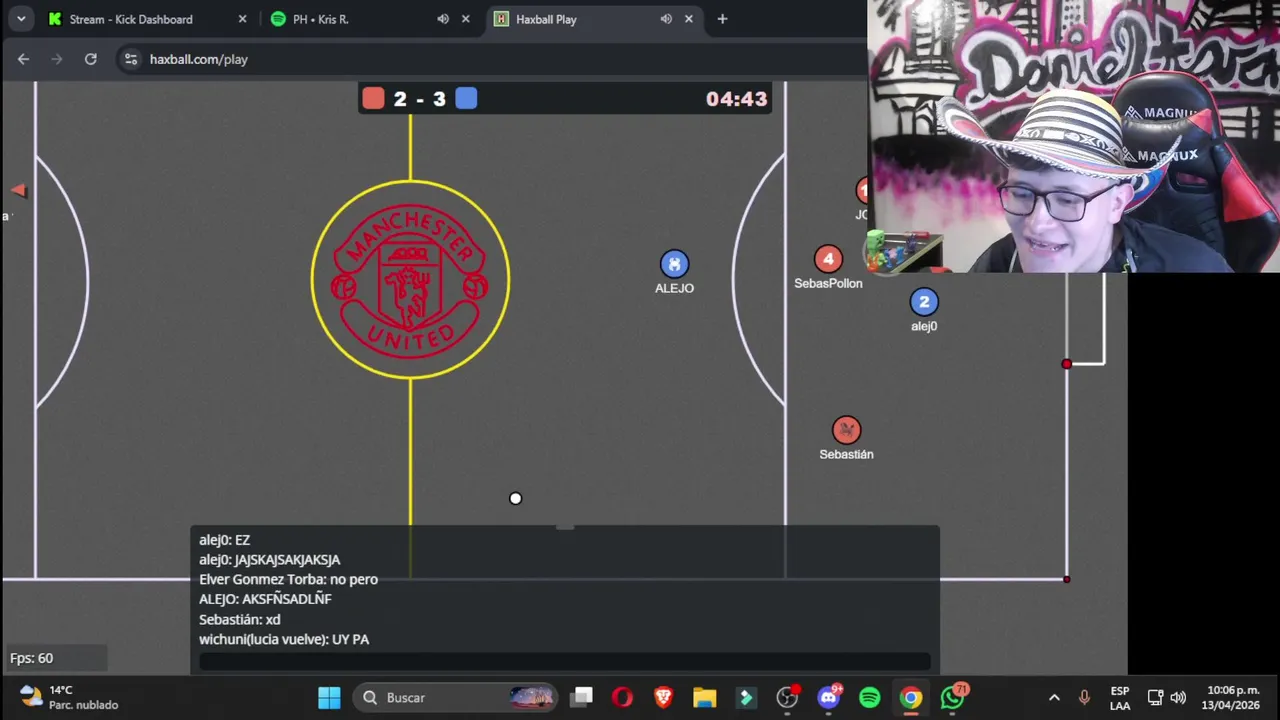Image resolution: width=1280 pixels, height=720 pixels.
Task: Click the microphone tray icon
Action: (x=1084, y=697)
